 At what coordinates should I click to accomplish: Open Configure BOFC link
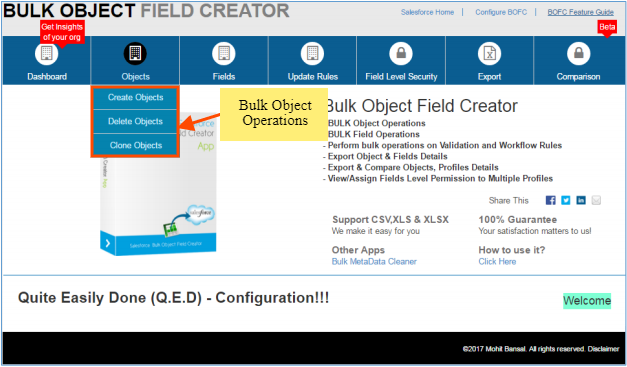coord(501,12)
